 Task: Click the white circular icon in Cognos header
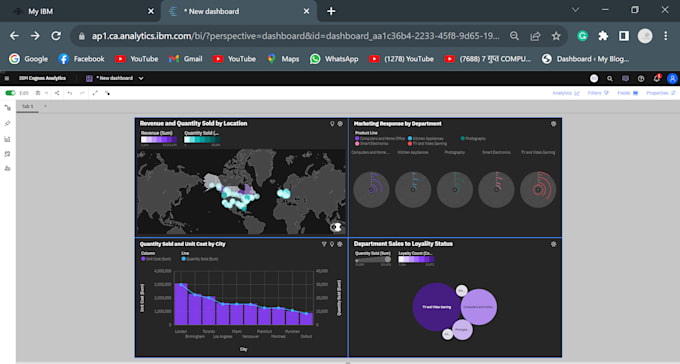click(x=594, y=79)
